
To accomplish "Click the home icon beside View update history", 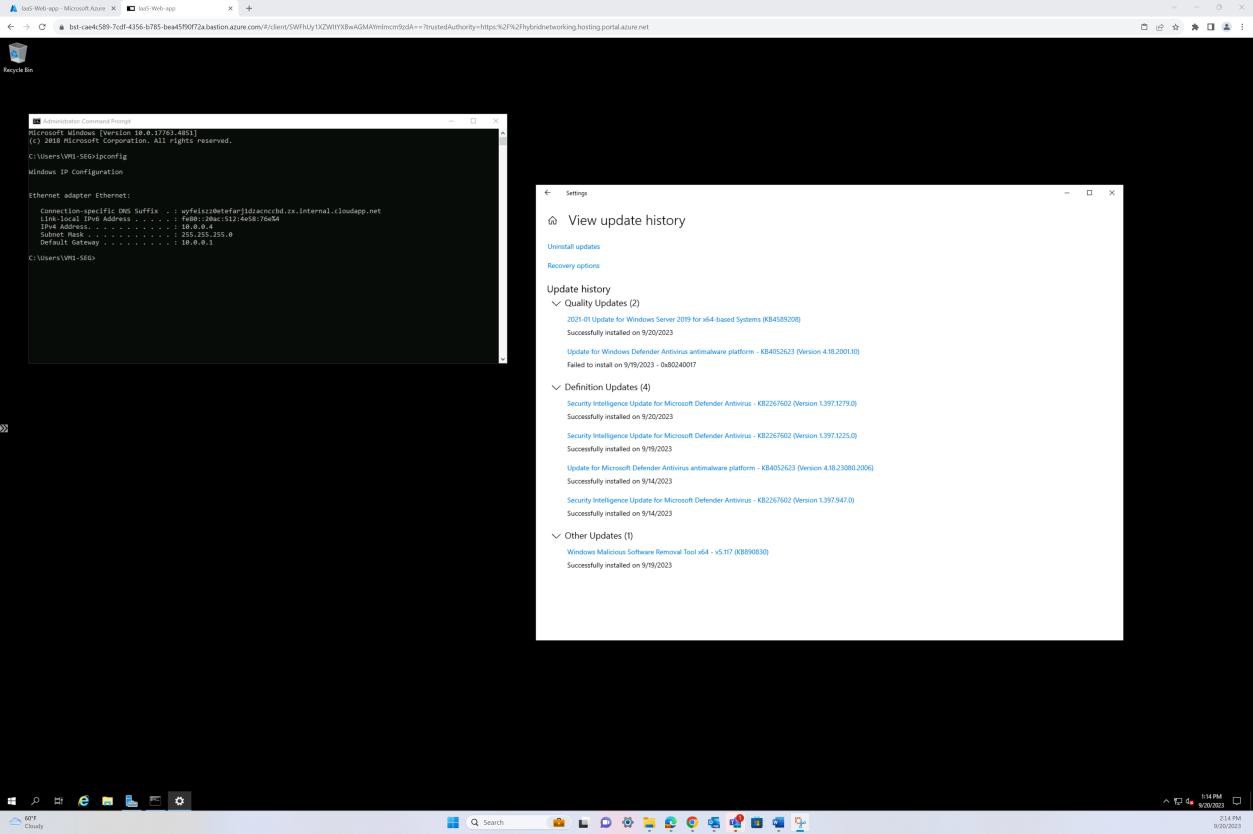I will point(551,220).
